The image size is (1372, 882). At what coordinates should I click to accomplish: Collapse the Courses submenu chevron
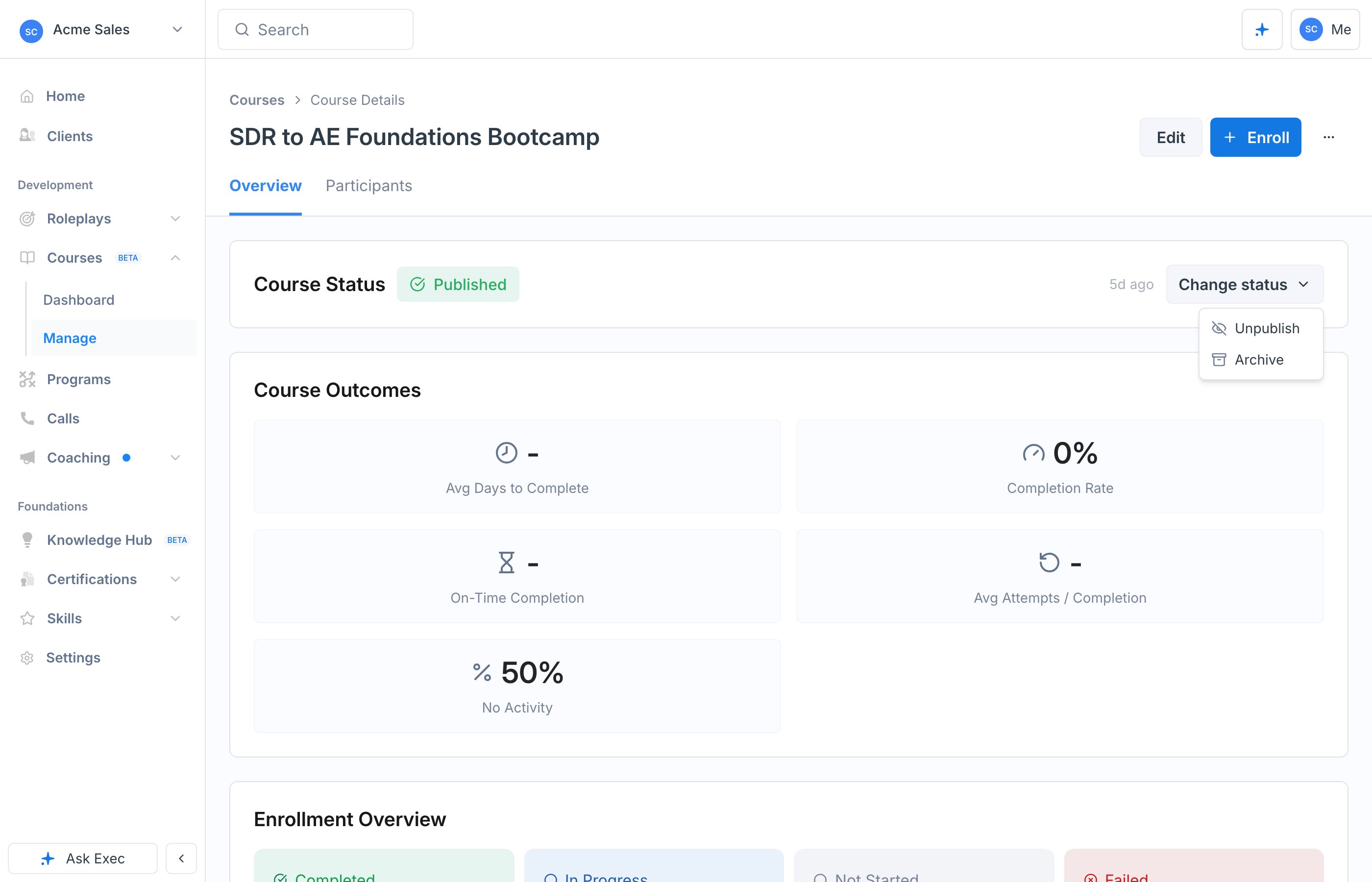176,258
